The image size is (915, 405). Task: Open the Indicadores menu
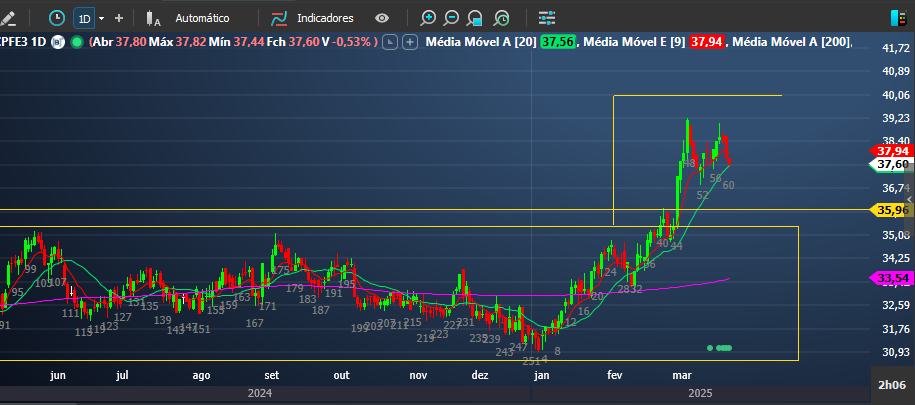coord(312,18)
